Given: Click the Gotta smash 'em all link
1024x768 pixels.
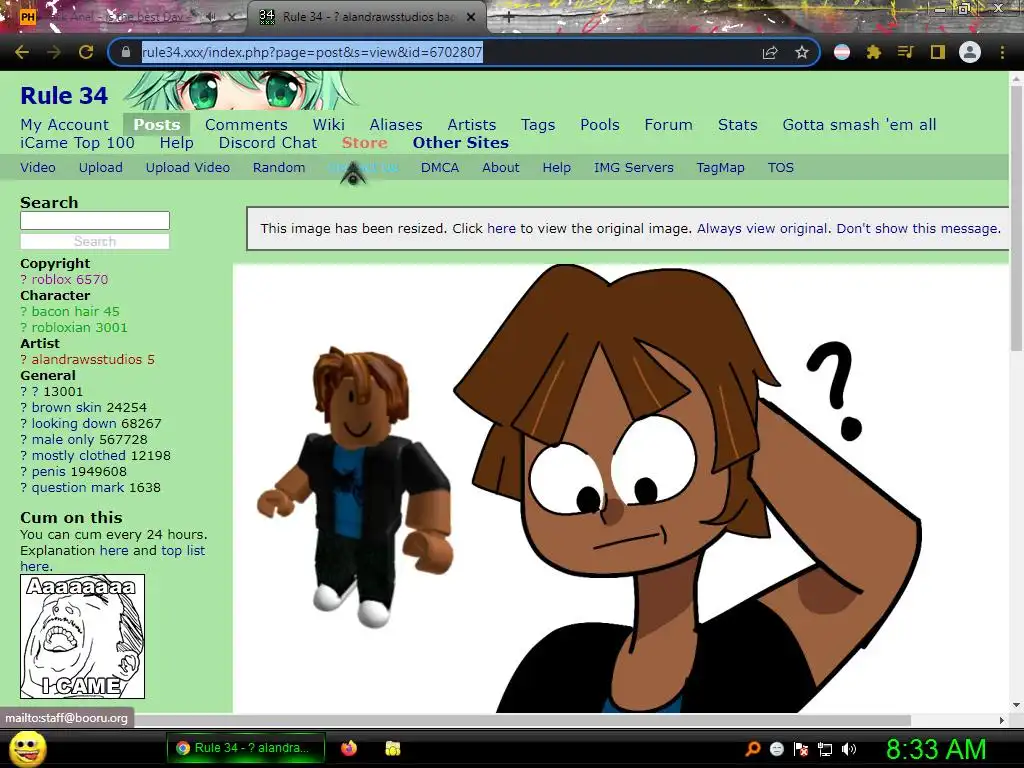Looking at the screenshot, I should [x=859, y=125].
